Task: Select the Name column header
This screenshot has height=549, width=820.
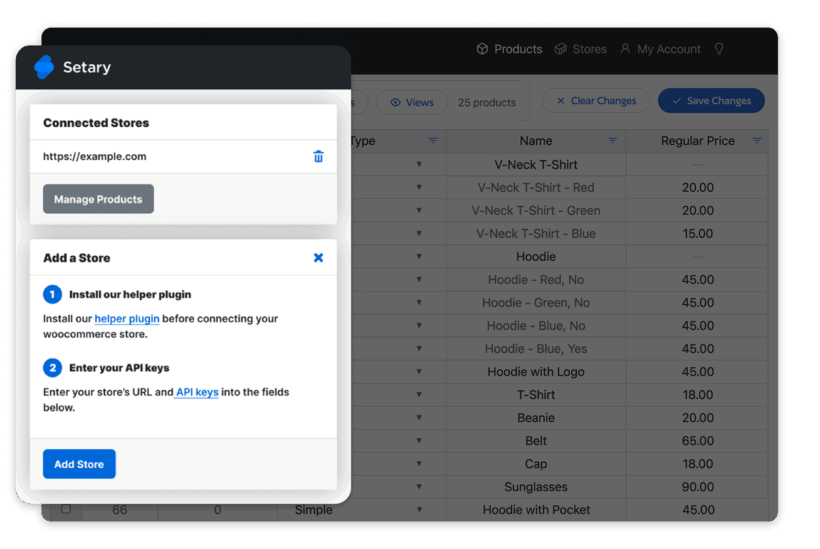Action: pos(536,141)
